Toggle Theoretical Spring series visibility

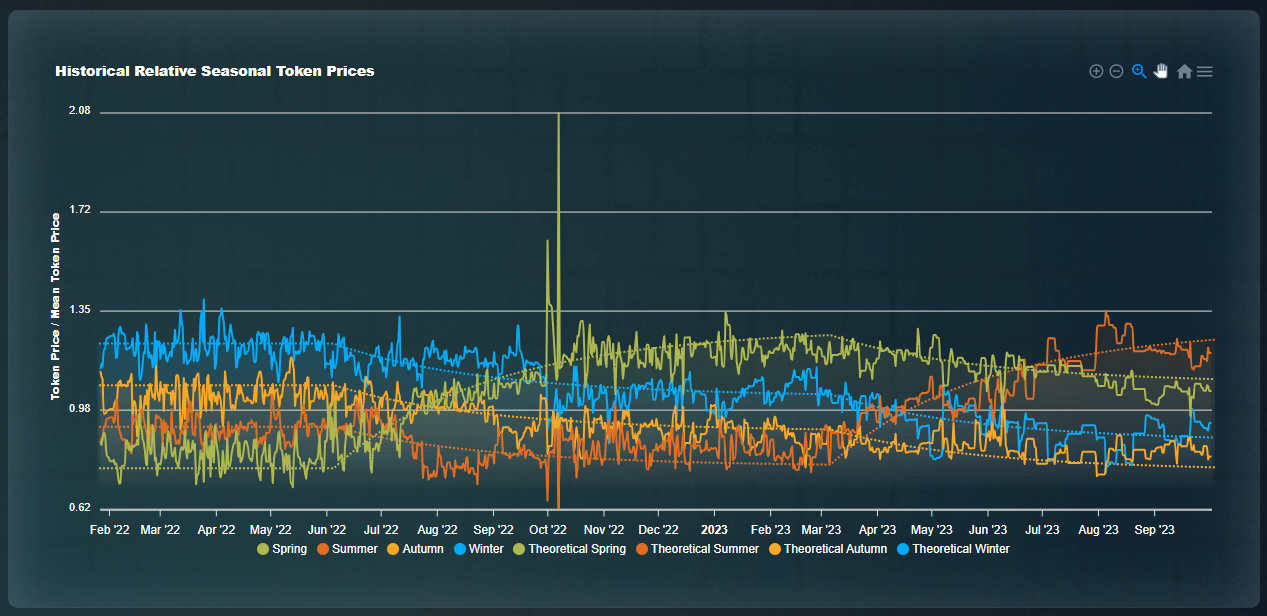(576, 549)
